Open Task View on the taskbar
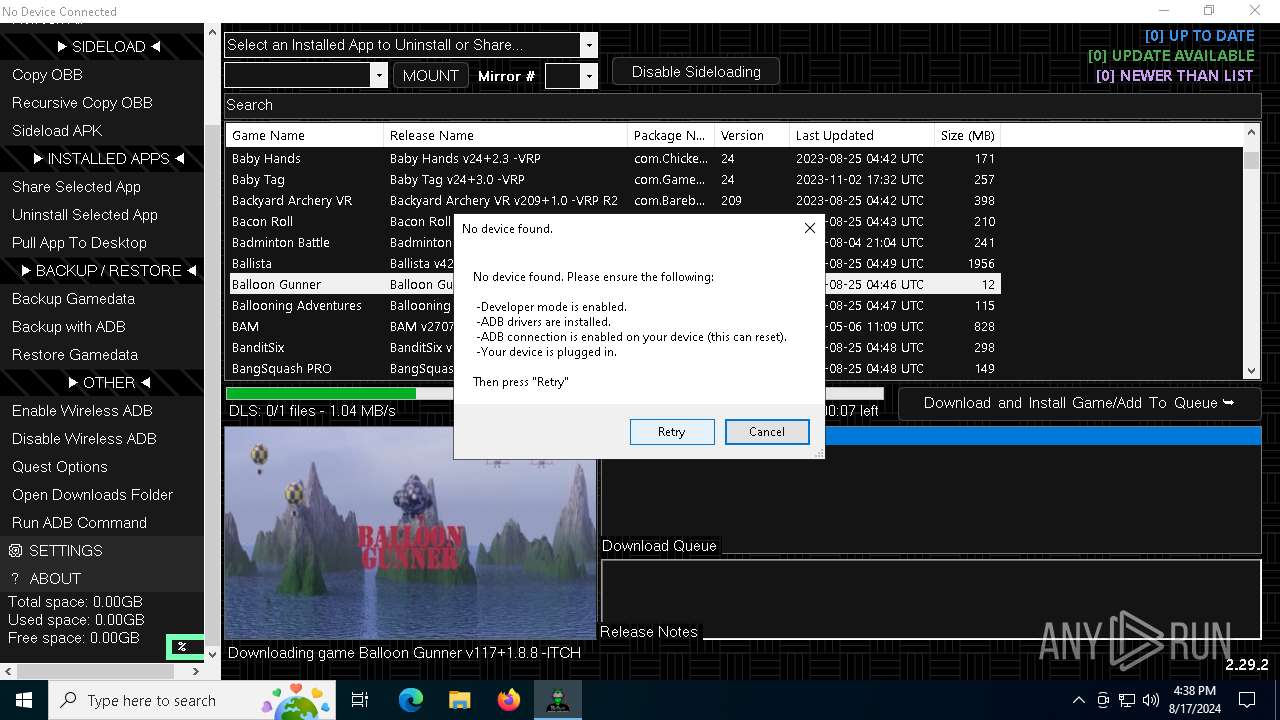Screen dimensions: 1280x720 pos(360,700)
